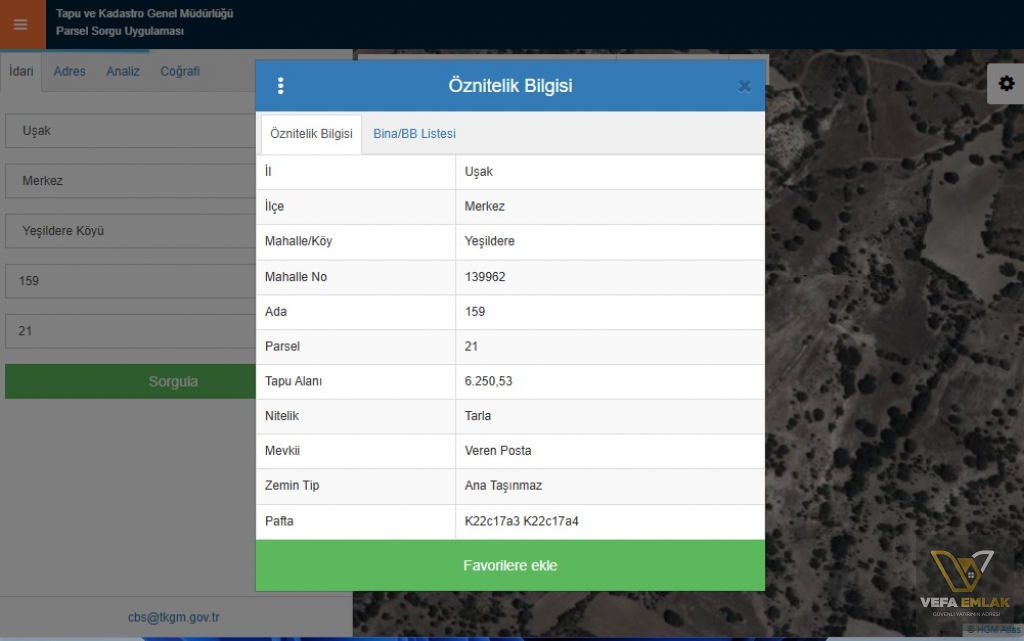This screenshot has width=1024, height=641.
Task: Switch to the Coğrafi tab
Action: click(x=180, y=71)
